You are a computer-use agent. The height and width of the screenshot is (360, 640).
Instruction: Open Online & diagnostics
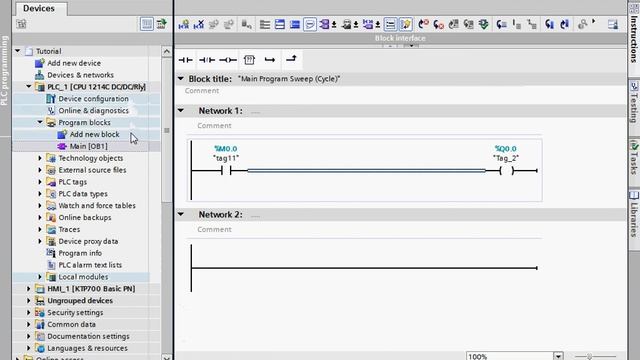coord(93,110)
